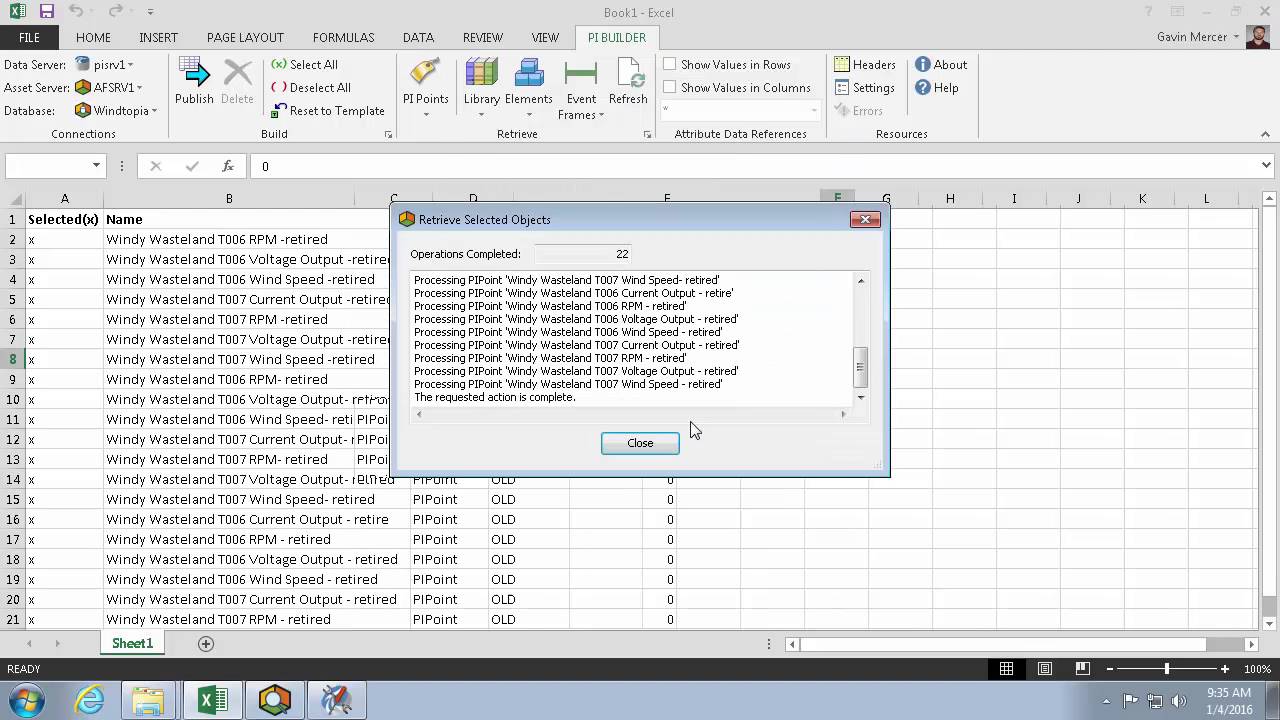Open the Build group dialog launcher
This screenshot has width=1280, height=720.
(388, 134)
